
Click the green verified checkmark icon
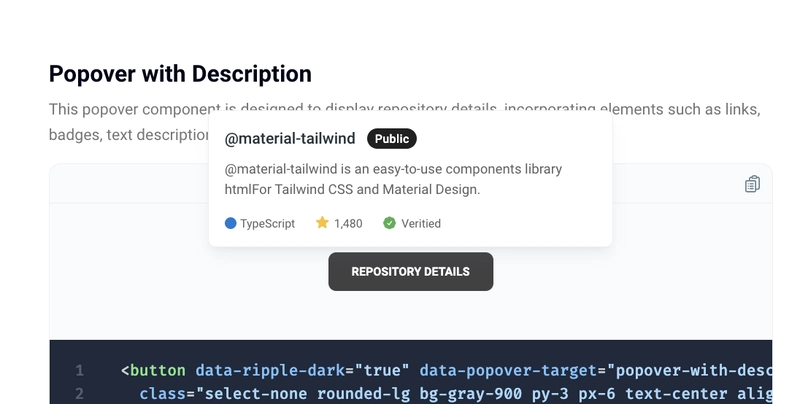389,223
